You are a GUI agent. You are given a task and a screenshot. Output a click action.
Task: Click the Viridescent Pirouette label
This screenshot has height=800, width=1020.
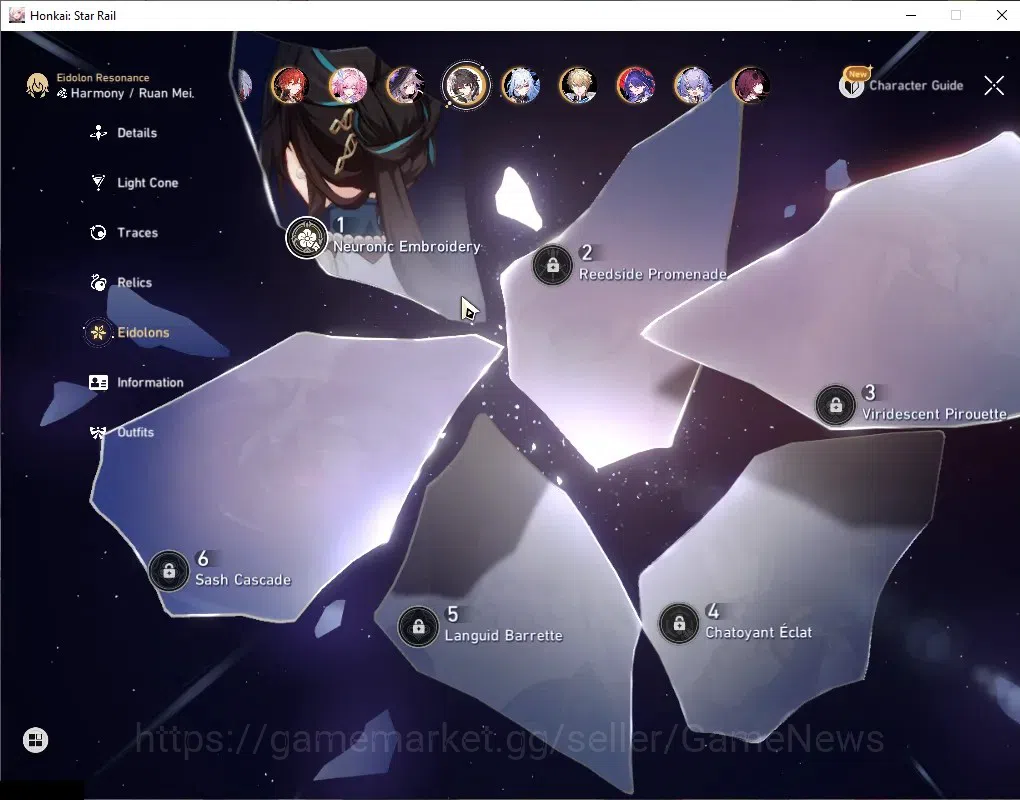[x=934, y=414]
